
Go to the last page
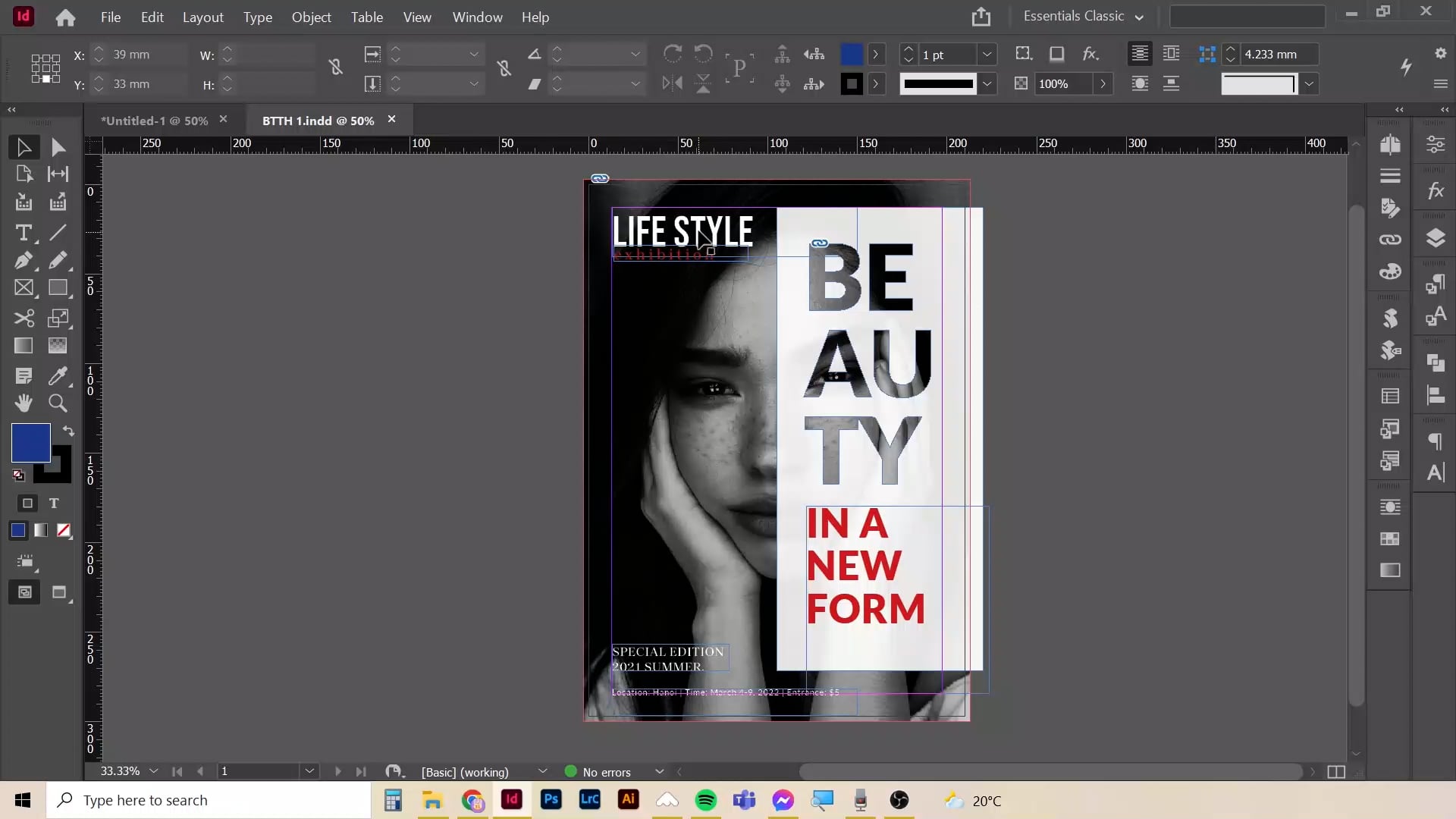click(361, 771)
